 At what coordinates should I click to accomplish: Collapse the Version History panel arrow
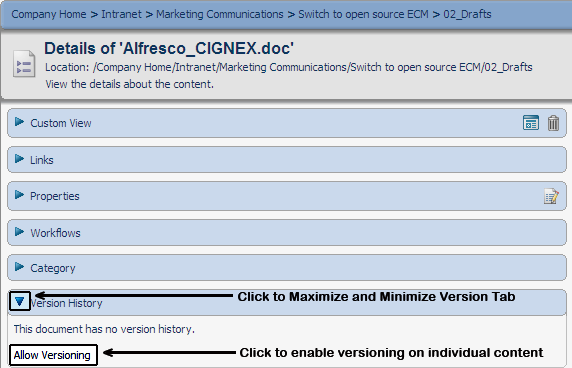pos(20,301)
